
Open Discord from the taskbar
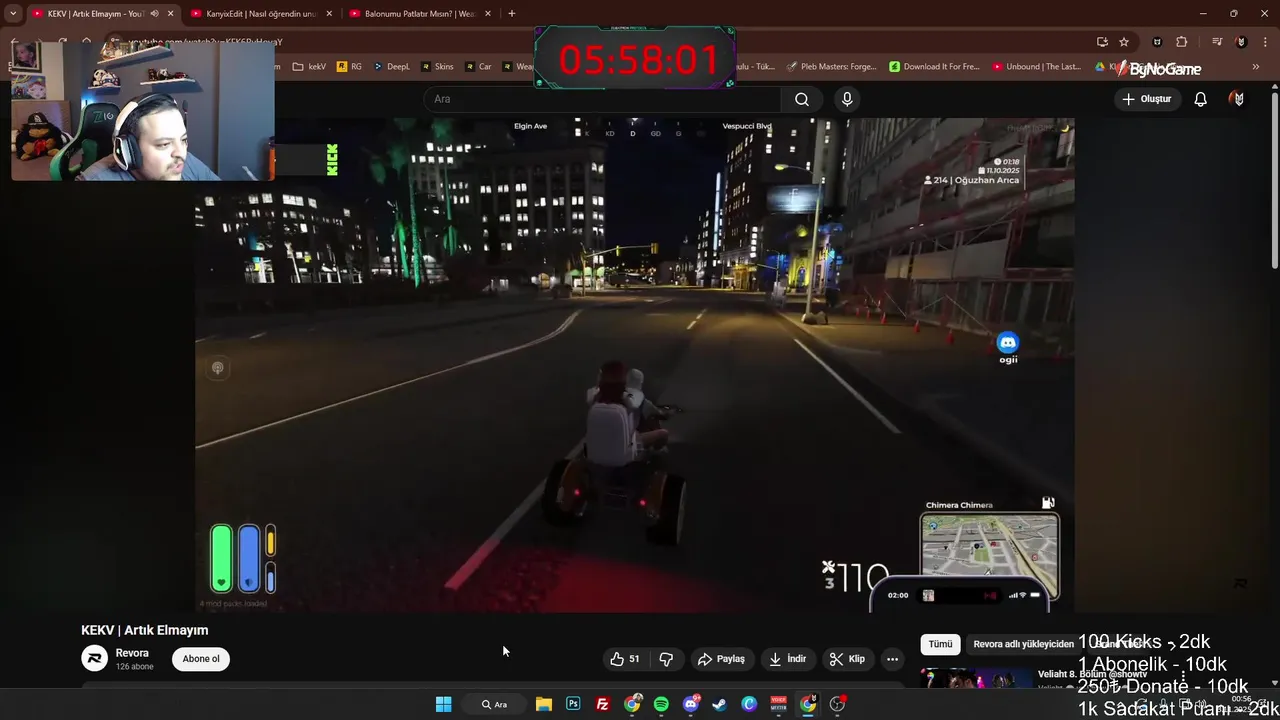click(690, 704)
